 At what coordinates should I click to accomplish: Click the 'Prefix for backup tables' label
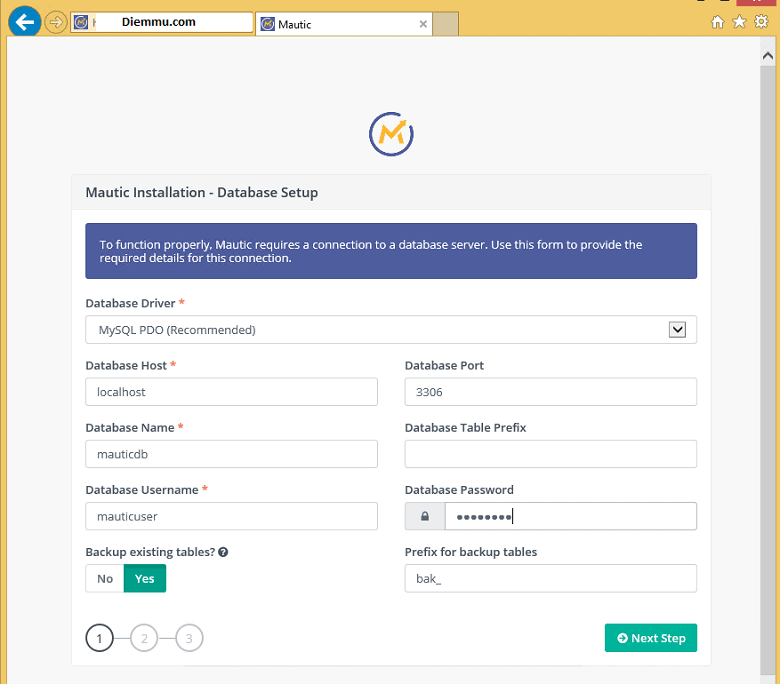pos(471,552)
